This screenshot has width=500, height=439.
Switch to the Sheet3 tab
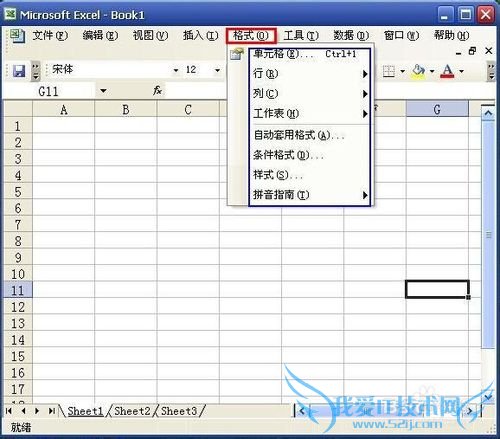(x=179, y=411)
